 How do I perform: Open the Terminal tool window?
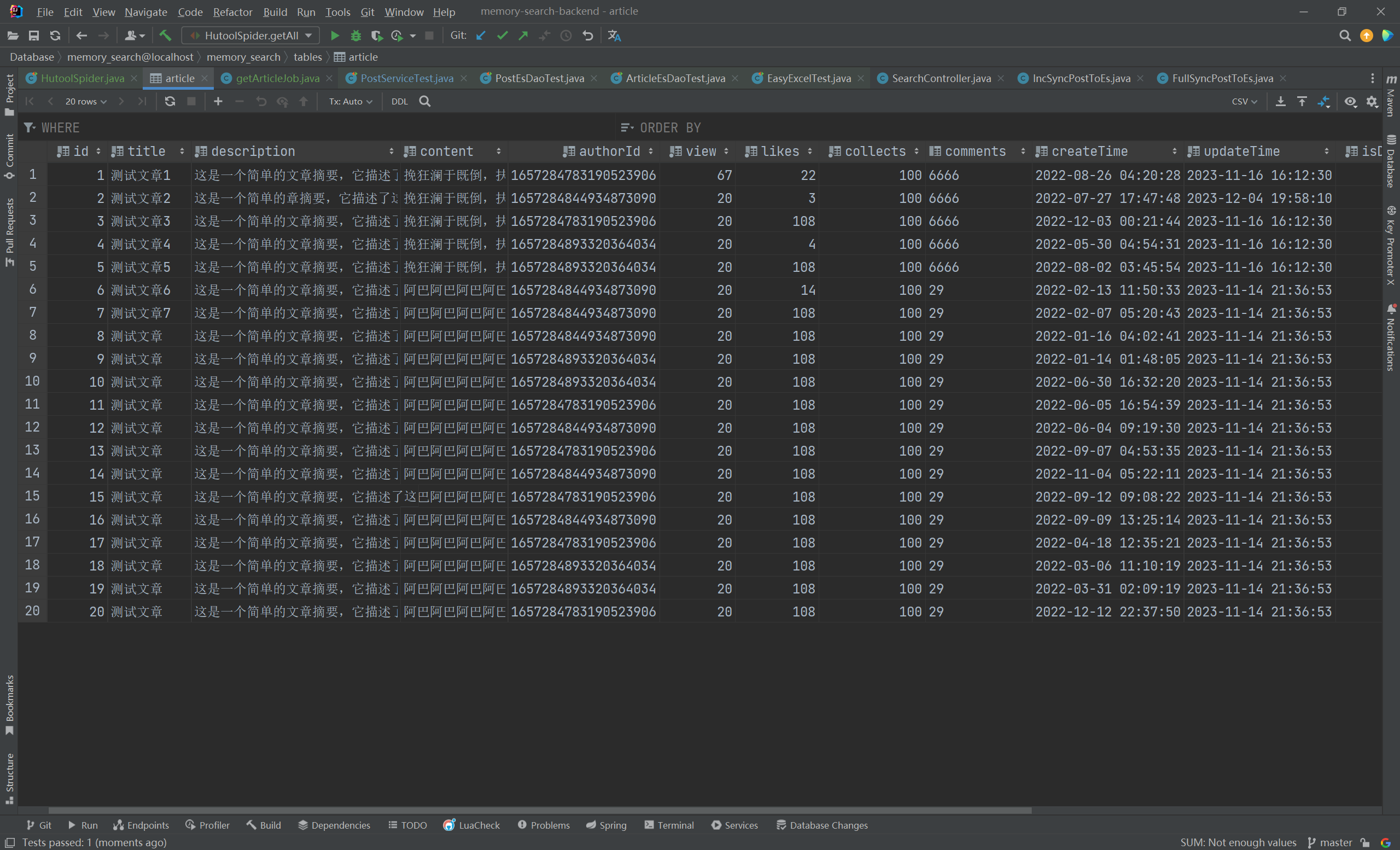[x=669, y=825]
